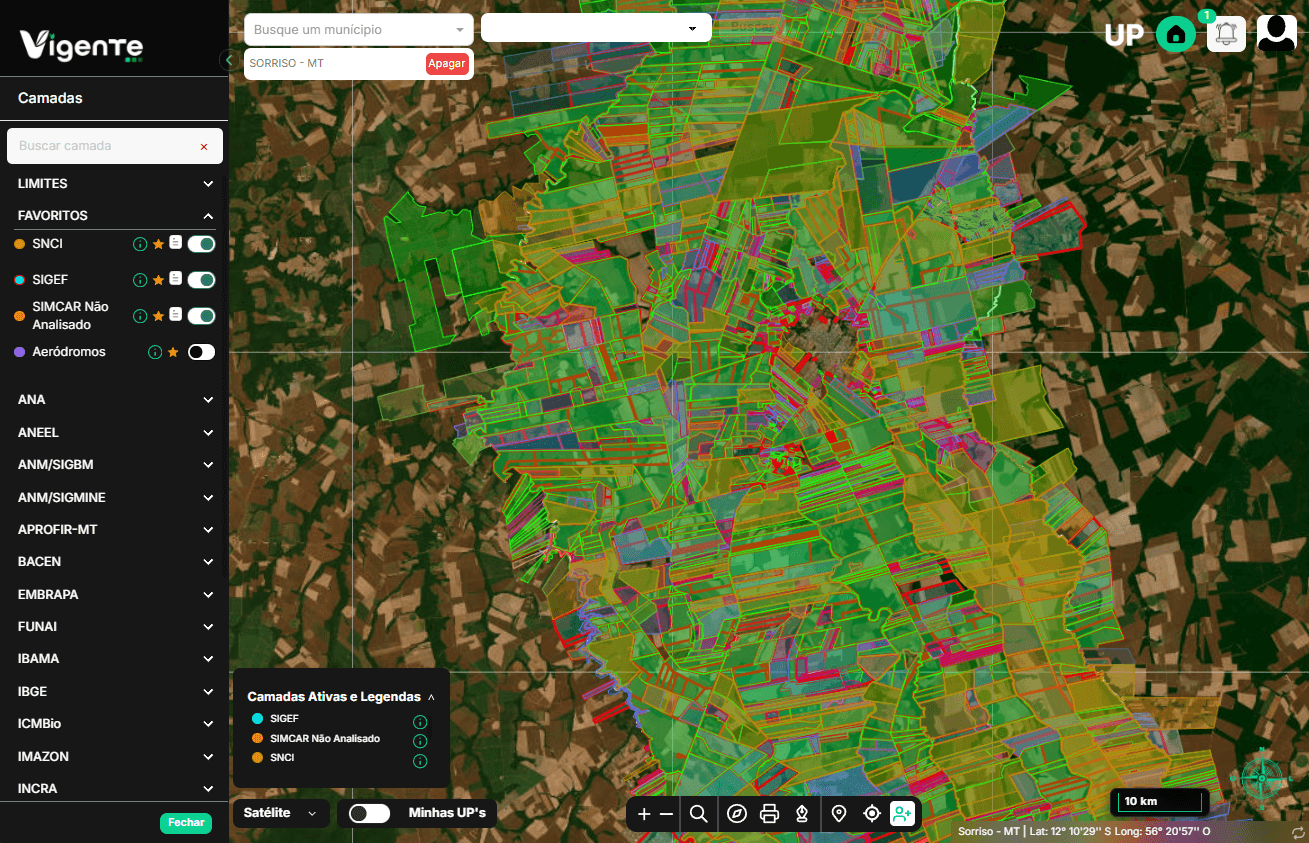1309x843 pixels.
Task: Expand the BACEN layer group
Action: coord(114,562)
